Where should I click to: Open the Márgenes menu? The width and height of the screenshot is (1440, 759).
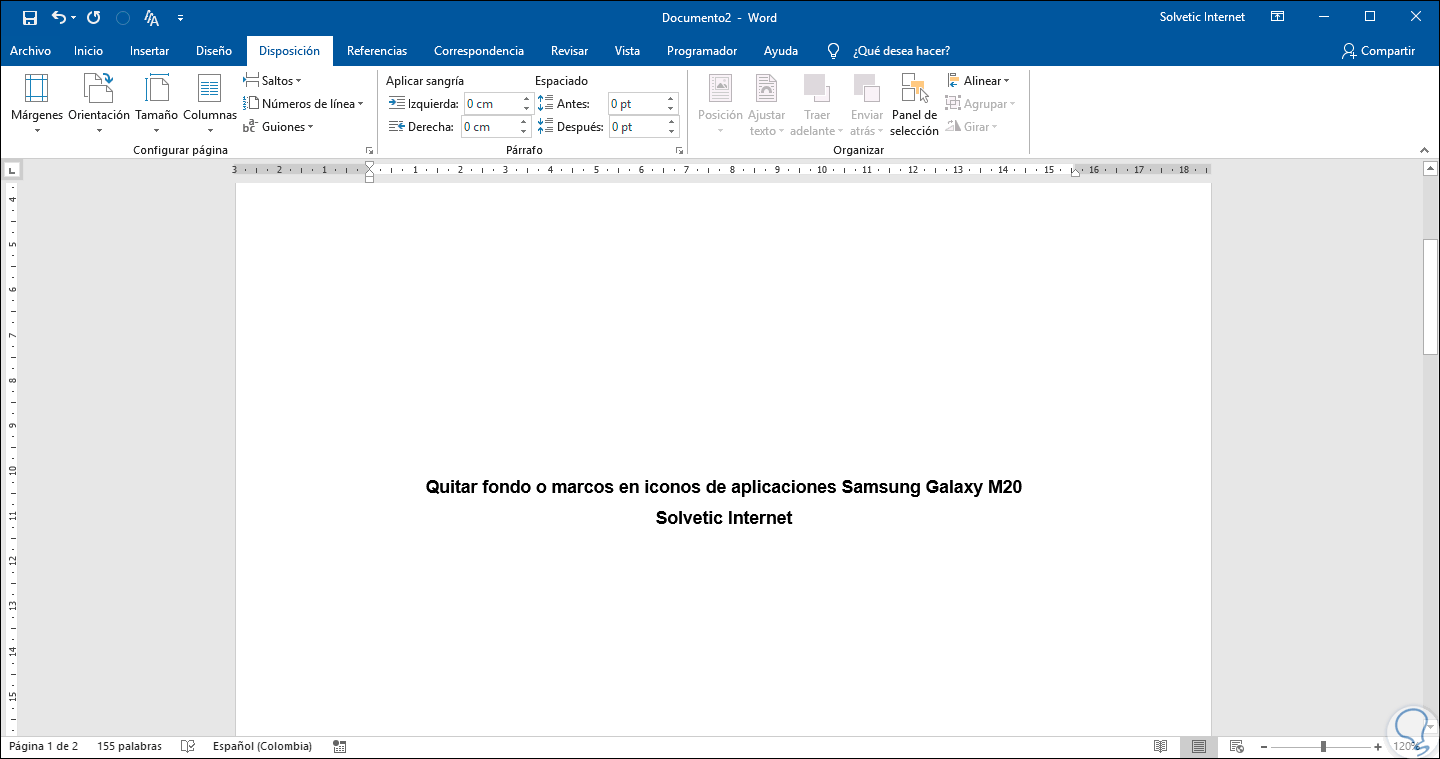click(37, 104)
